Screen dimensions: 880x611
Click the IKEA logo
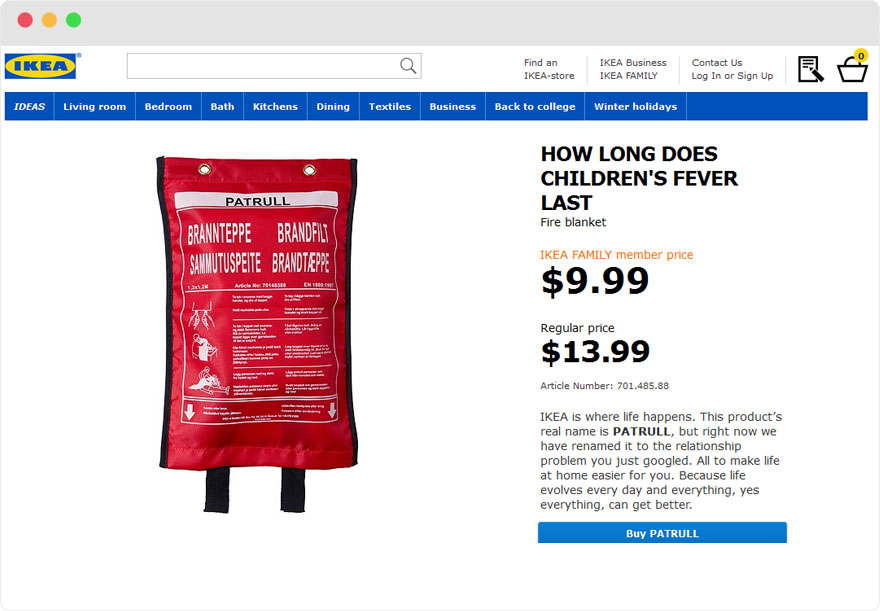click(40, 66)
